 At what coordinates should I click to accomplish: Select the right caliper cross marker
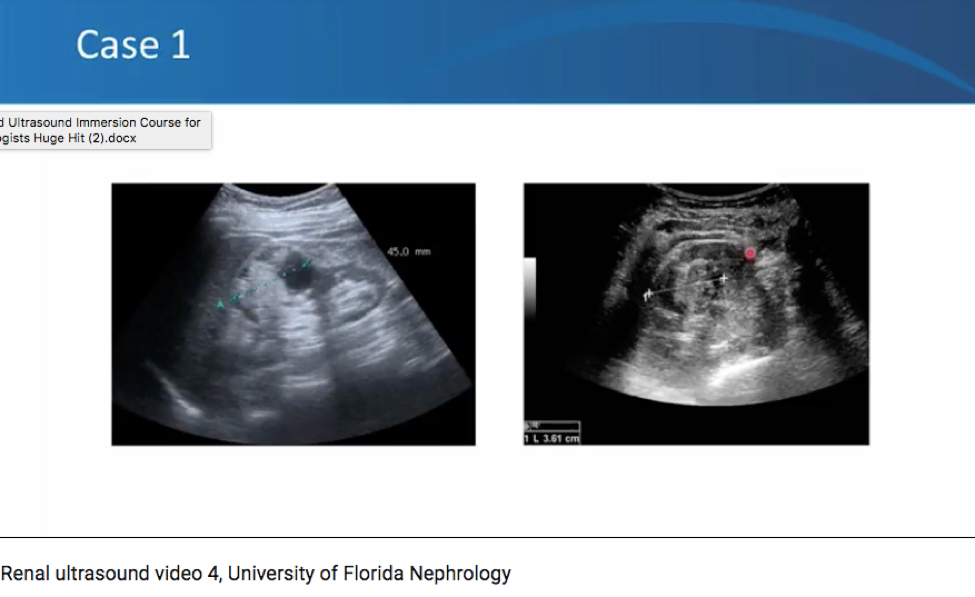pyautogui.click(x=724, y=278)
